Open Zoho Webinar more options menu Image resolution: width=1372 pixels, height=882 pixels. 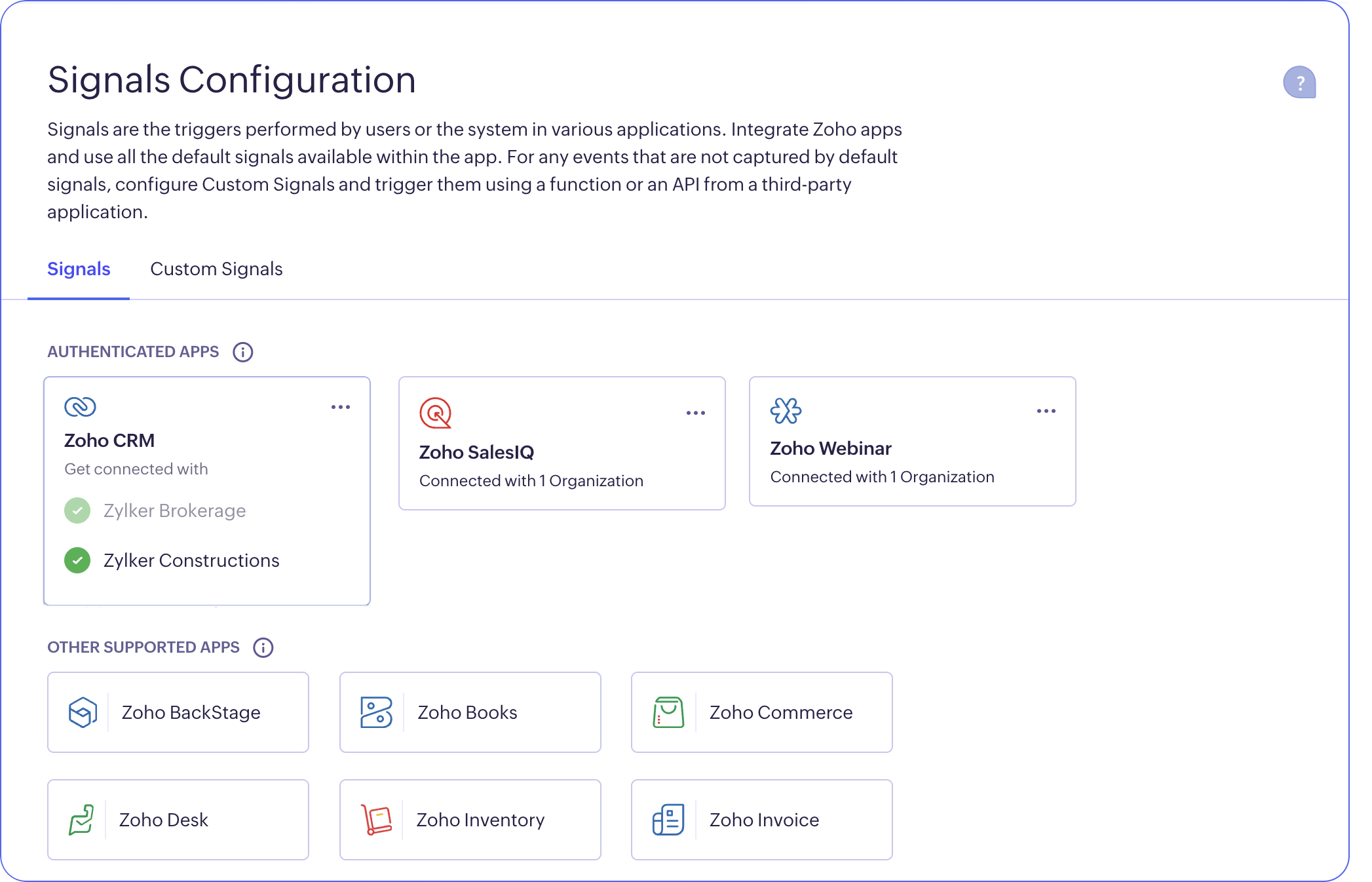pyautogui.click(x=1046, y=411)
